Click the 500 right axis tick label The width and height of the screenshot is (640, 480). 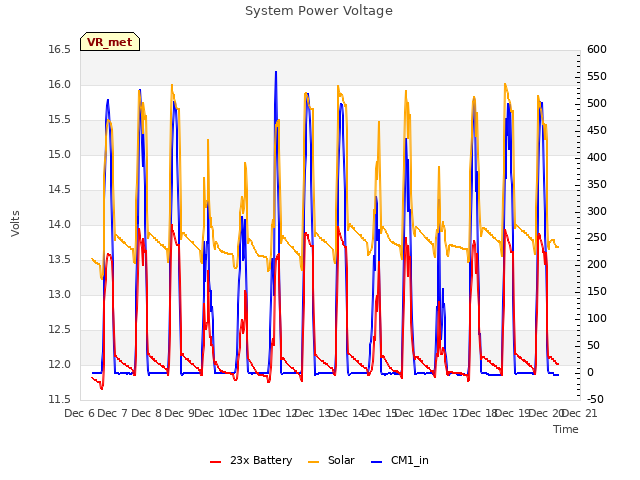tap(597, 103)
